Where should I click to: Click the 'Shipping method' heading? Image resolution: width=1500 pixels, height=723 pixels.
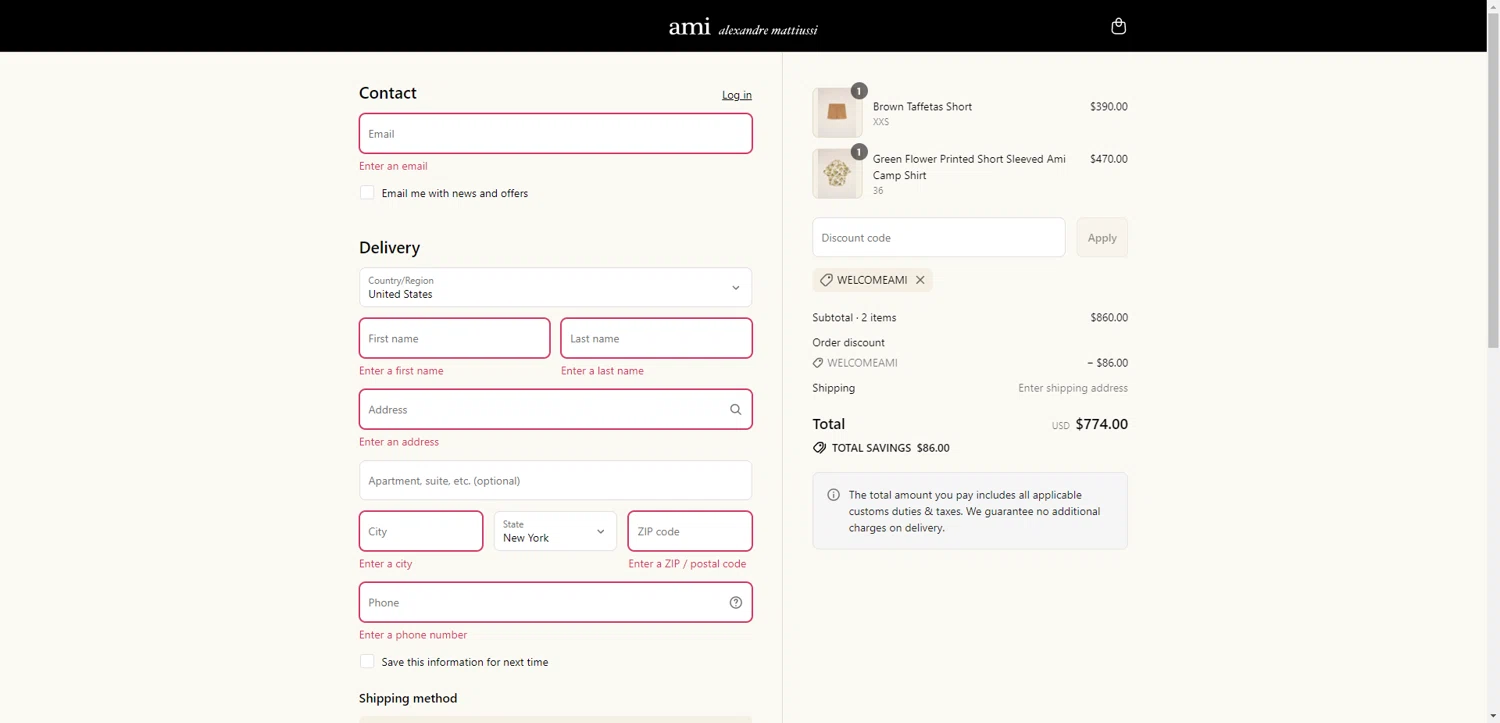tap(408, 698)
